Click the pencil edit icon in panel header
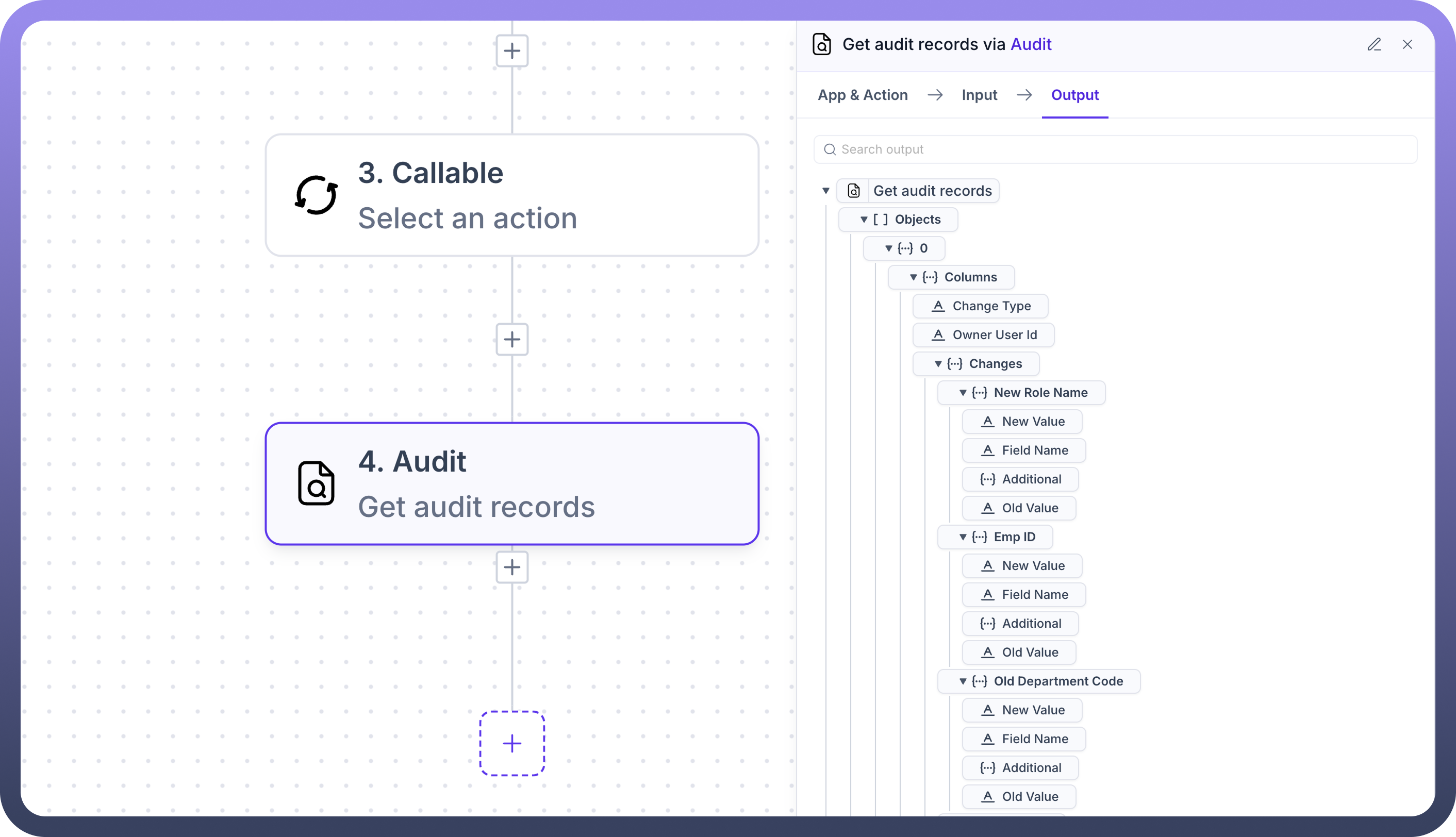Screen dimensions: 1456x837 click(1374, 44)
